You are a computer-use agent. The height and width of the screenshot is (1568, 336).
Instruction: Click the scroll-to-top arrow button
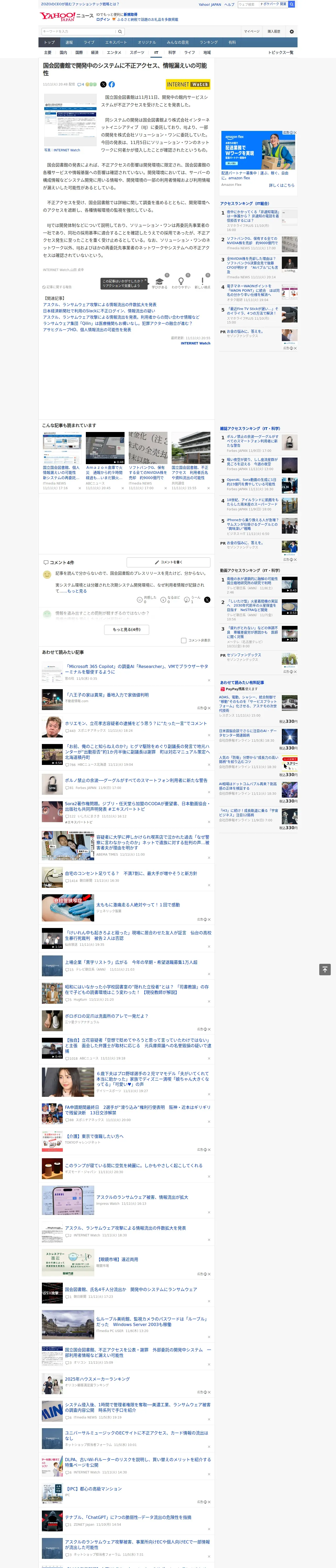pos(325,969)
